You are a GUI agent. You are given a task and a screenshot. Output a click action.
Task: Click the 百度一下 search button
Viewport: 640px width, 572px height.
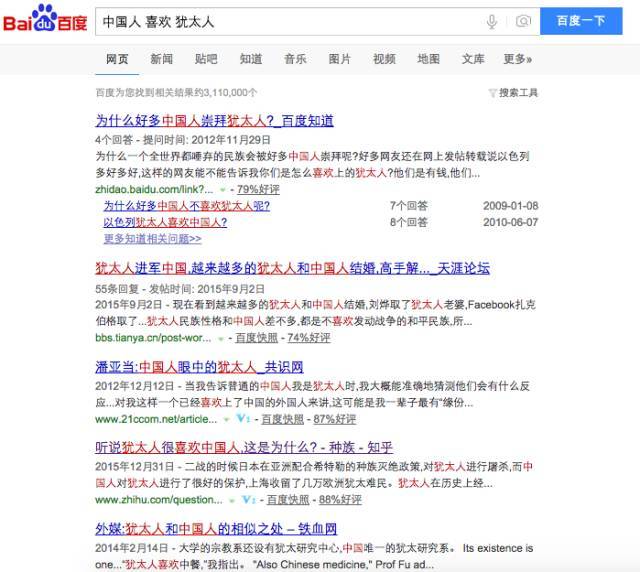click(x=581, y=21)
